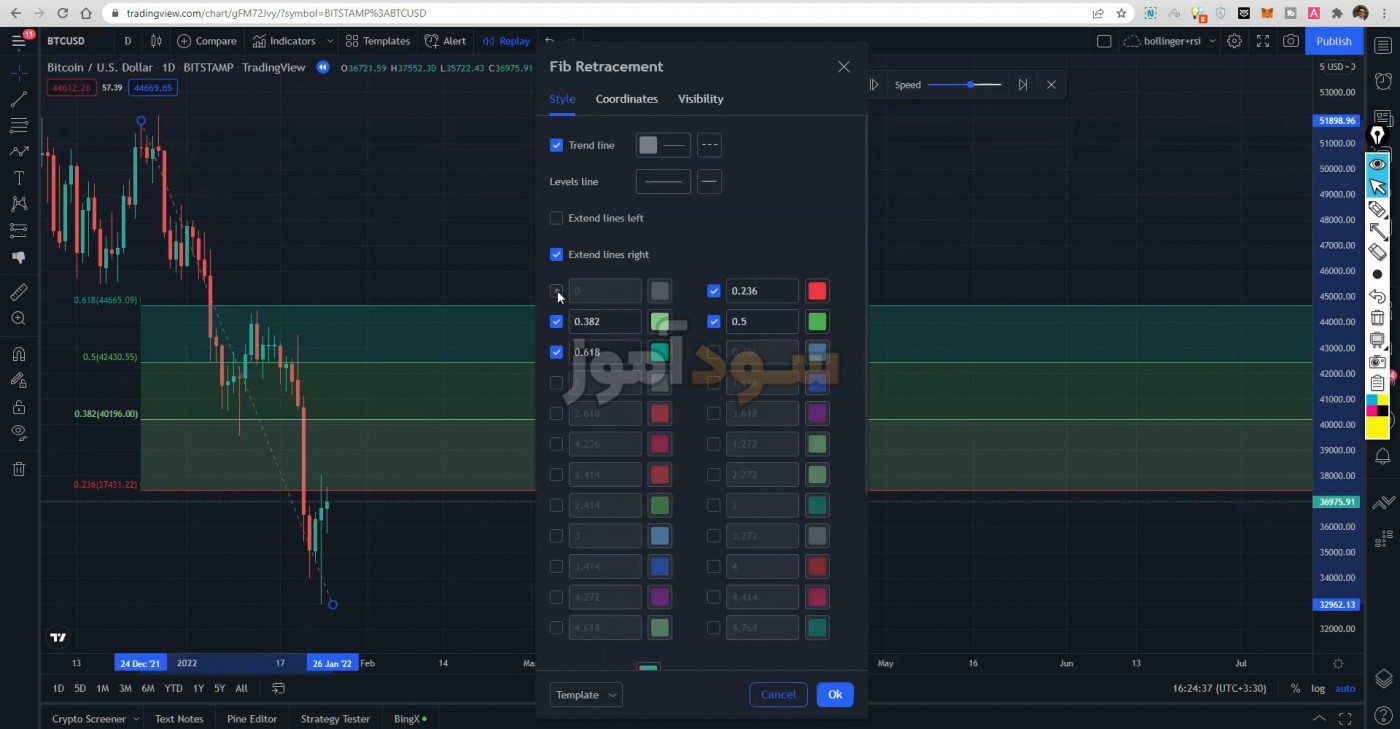Uncheck the Trend line checkbox
Viewport: 1400px width, 729px height.
(556, 145)
